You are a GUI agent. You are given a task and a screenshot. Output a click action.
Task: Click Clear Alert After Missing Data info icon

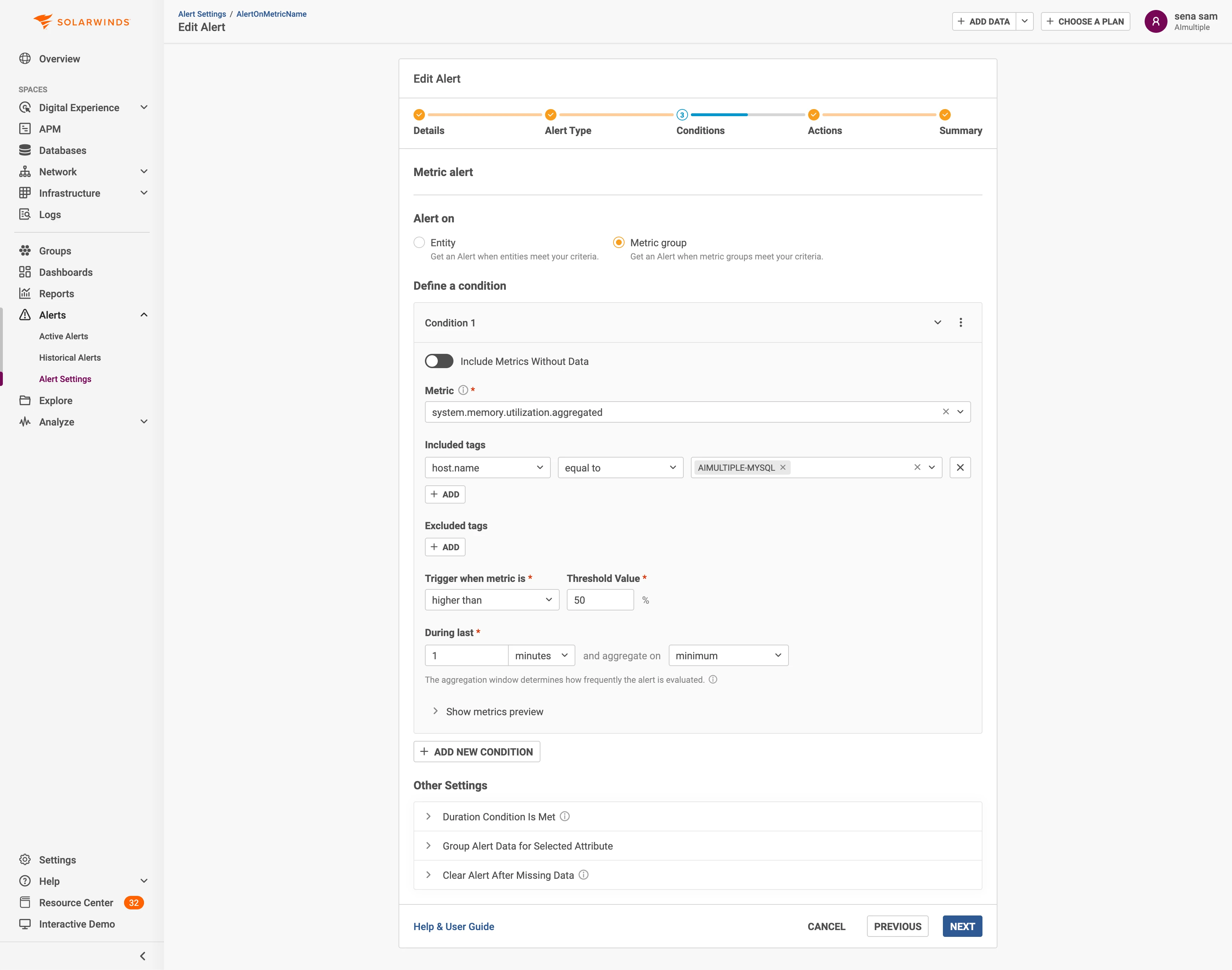tap(583, 874)
